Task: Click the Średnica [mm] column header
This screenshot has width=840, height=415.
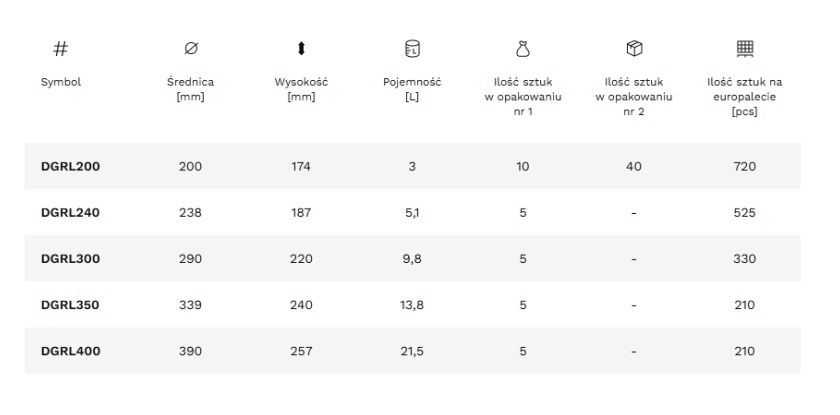Action: 191,89
